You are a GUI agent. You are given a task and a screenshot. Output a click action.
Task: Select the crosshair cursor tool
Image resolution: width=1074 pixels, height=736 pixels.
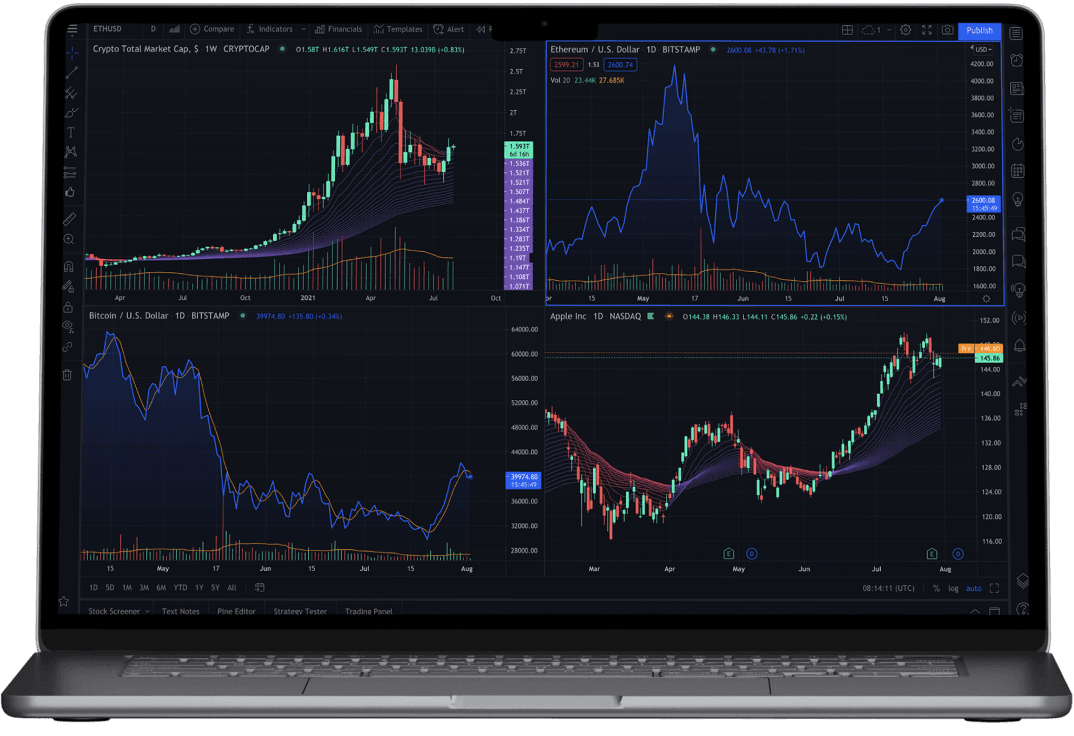[x=72, y=52]
